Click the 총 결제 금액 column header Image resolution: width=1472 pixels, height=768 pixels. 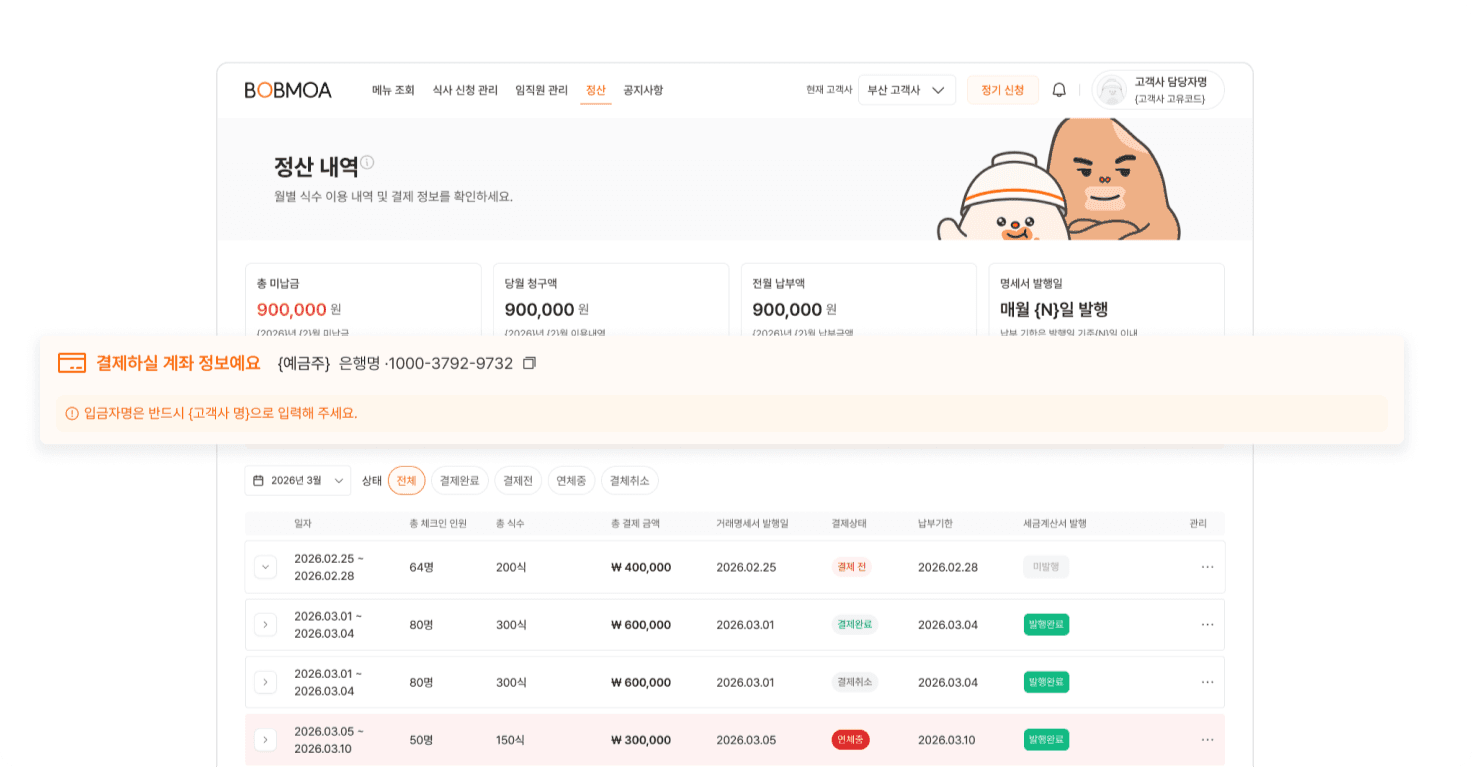tap(635, 523)
